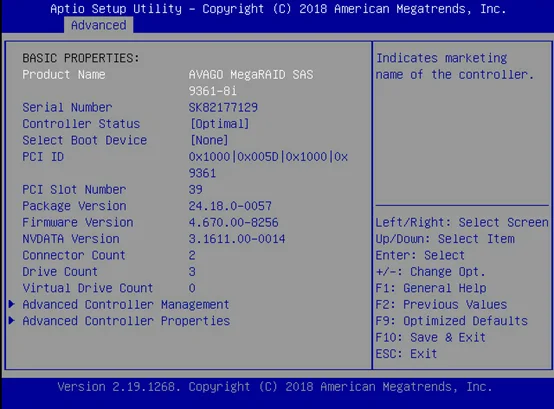The image size is (554, 409).
Task: Click Firmware Version 4.670.00-8256
Action: click(233, 223)
